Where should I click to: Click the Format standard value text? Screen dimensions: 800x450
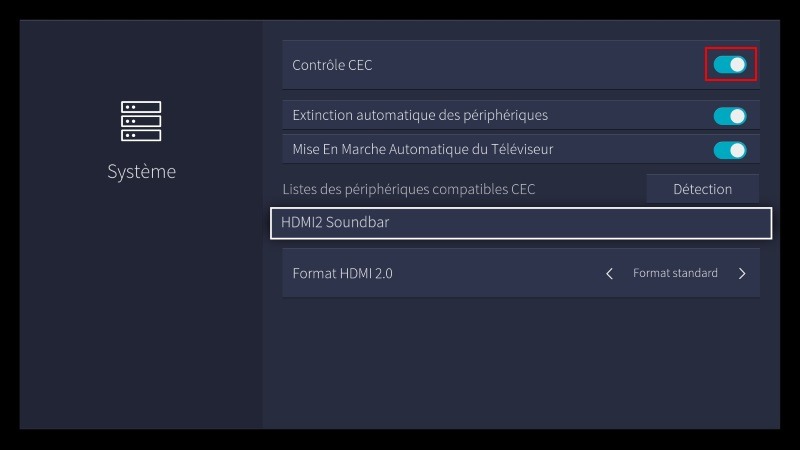pyautogui.click(x=675, y=273)
